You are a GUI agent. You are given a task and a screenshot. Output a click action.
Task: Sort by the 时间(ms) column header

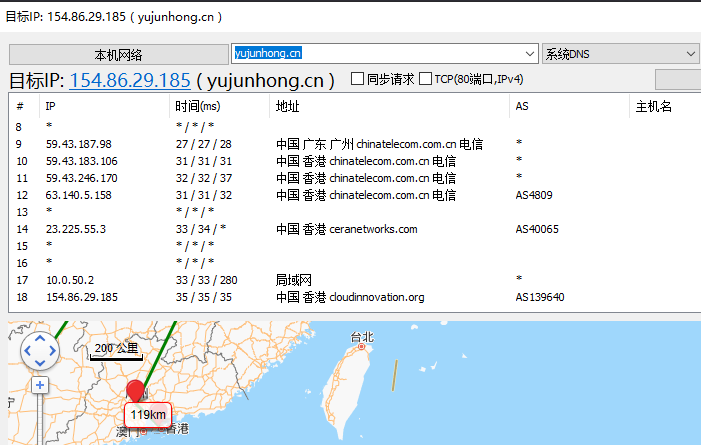tap(197, 106)
